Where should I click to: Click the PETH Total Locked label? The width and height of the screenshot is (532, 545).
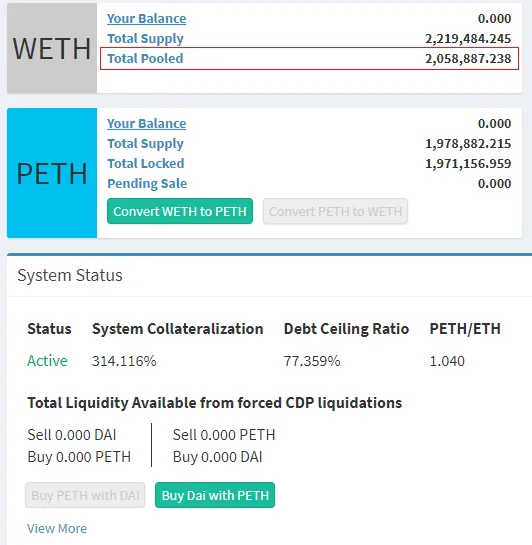(146, 163)
